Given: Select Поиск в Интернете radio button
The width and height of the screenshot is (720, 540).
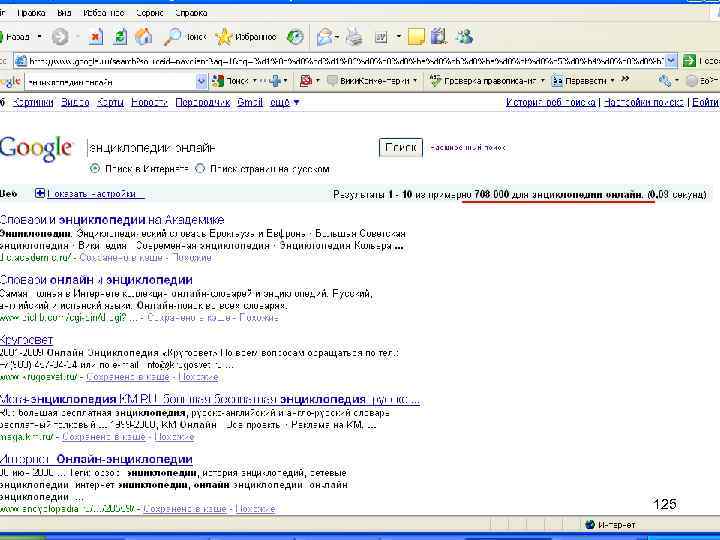Looking at the screenshot, I should click(95, 169).
